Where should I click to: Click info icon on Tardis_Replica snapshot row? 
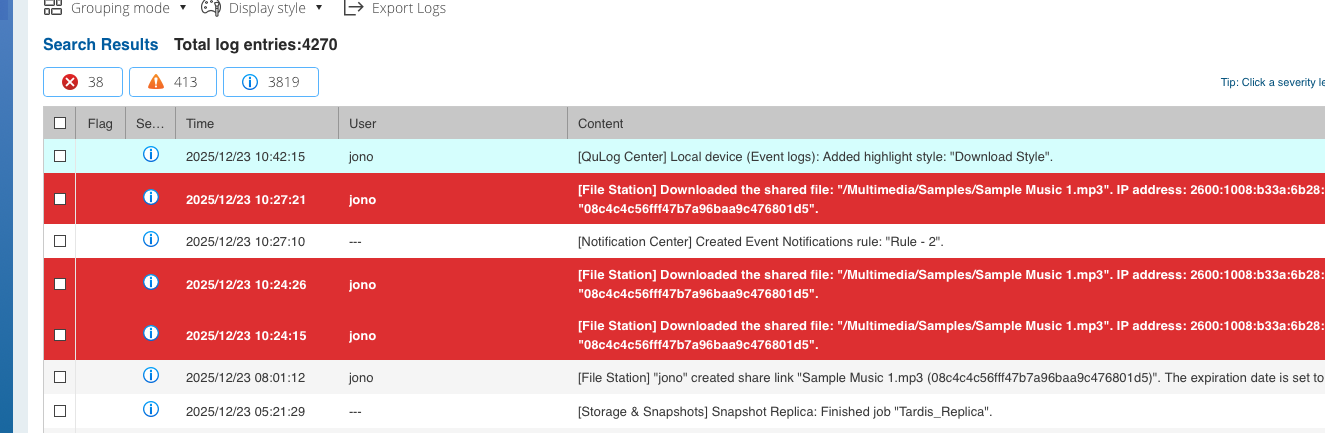(151, 410)
